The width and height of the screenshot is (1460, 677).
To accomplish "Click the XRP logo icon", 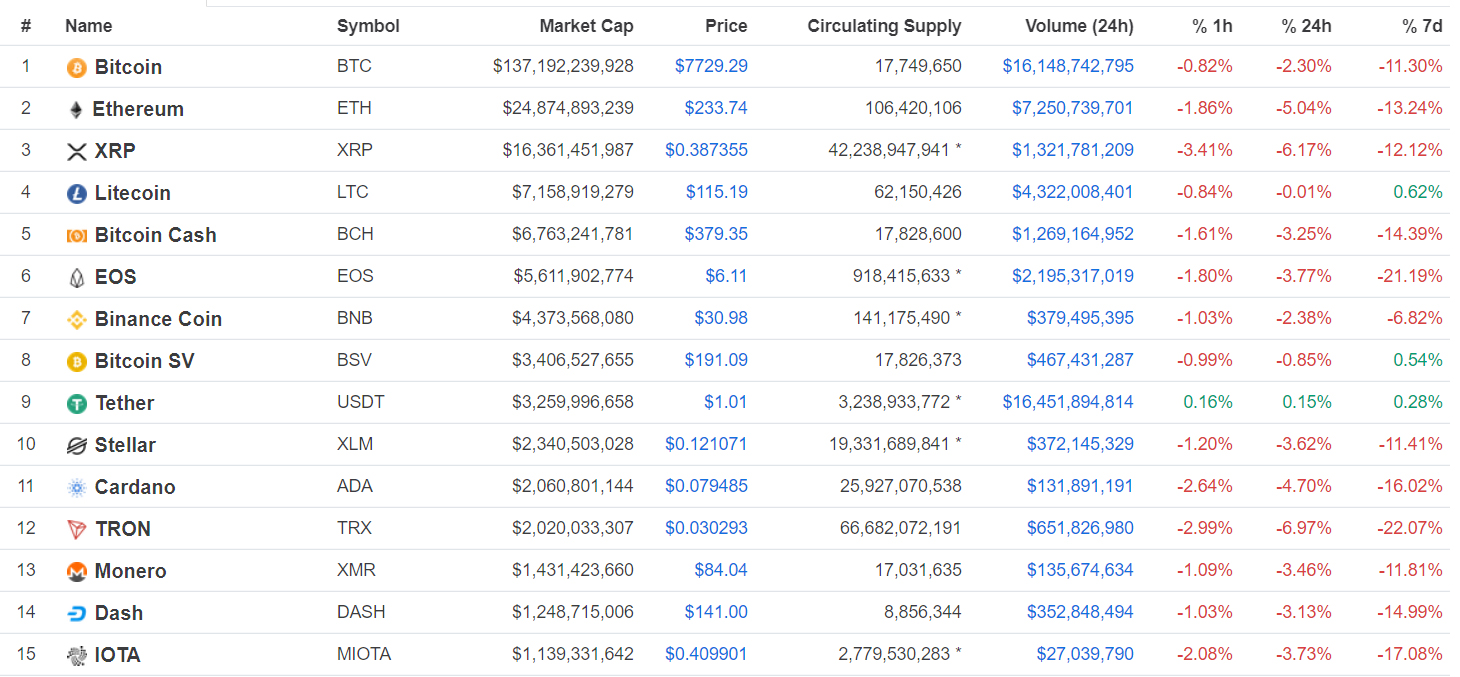I will [76, 152].
